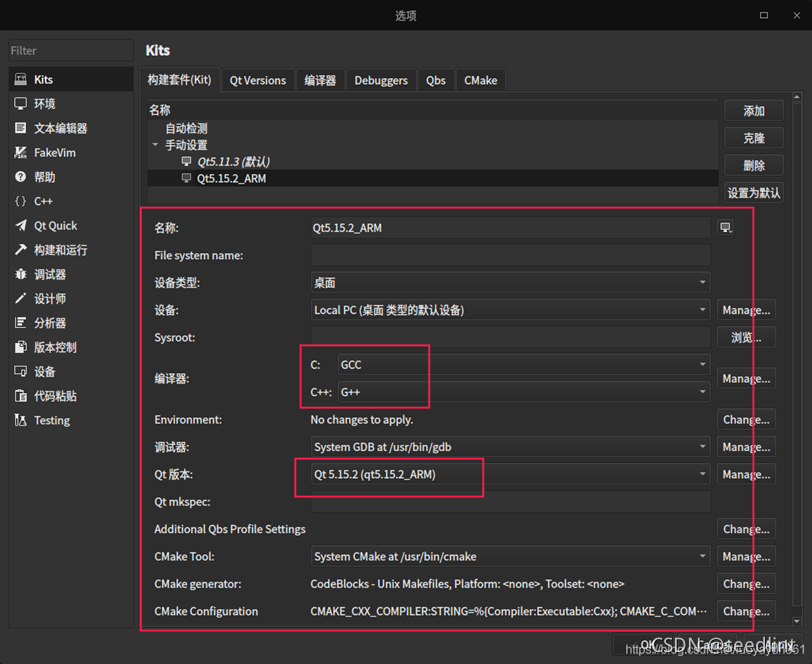The image size is (812, 664).
Task: Open the Testing flask icon category
Action: (20, 420)
